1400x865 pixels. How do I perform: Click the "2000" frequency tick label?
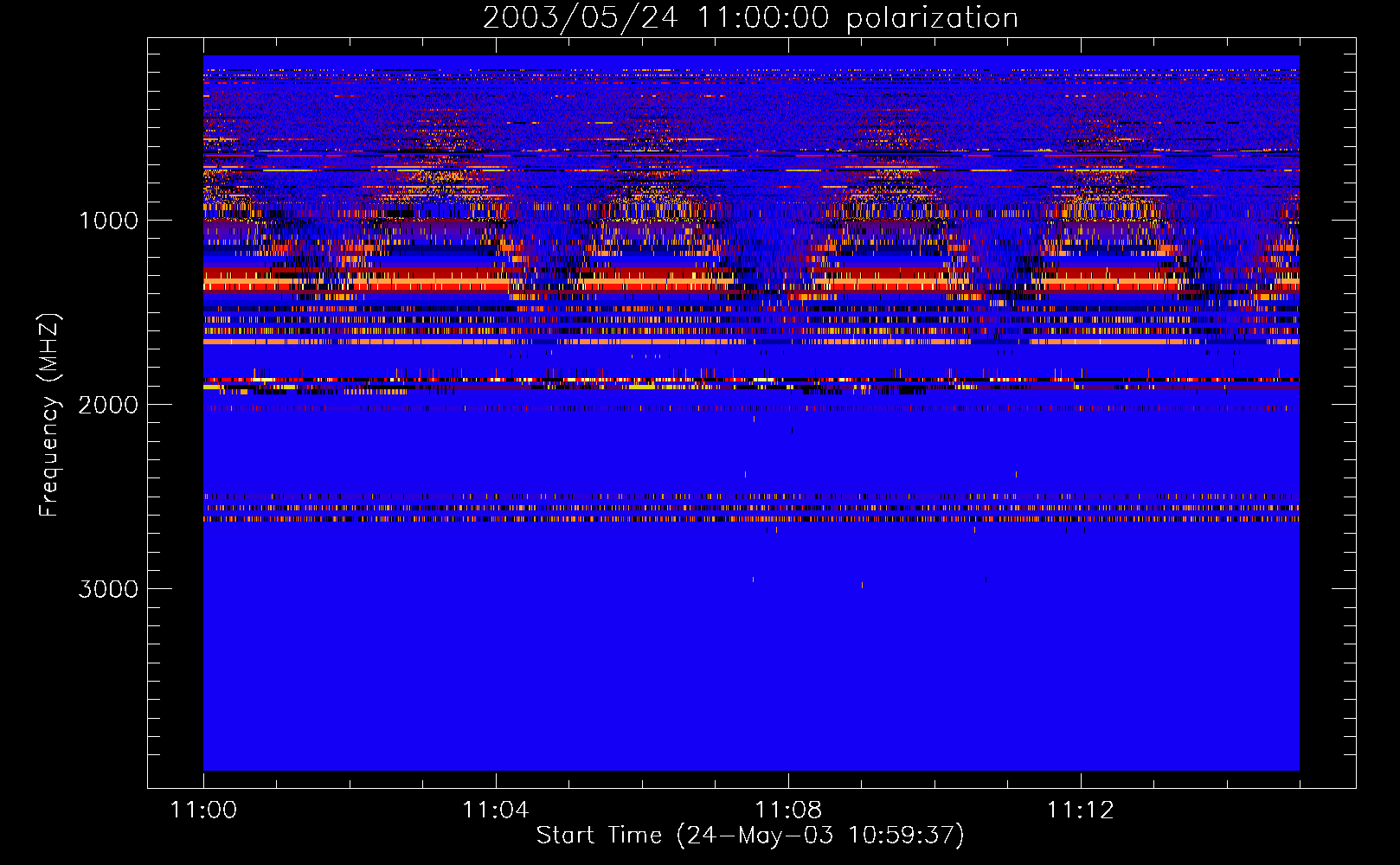(108, 405)
